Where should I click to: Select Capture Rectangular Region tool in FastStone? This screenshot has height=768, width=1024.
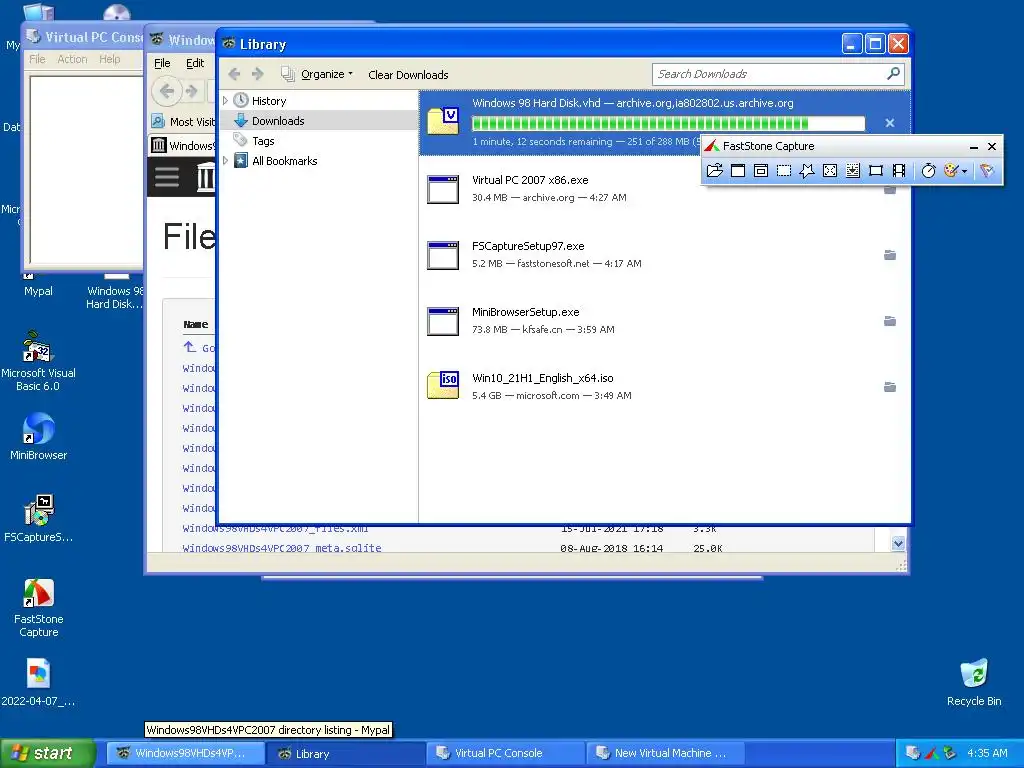784,170
